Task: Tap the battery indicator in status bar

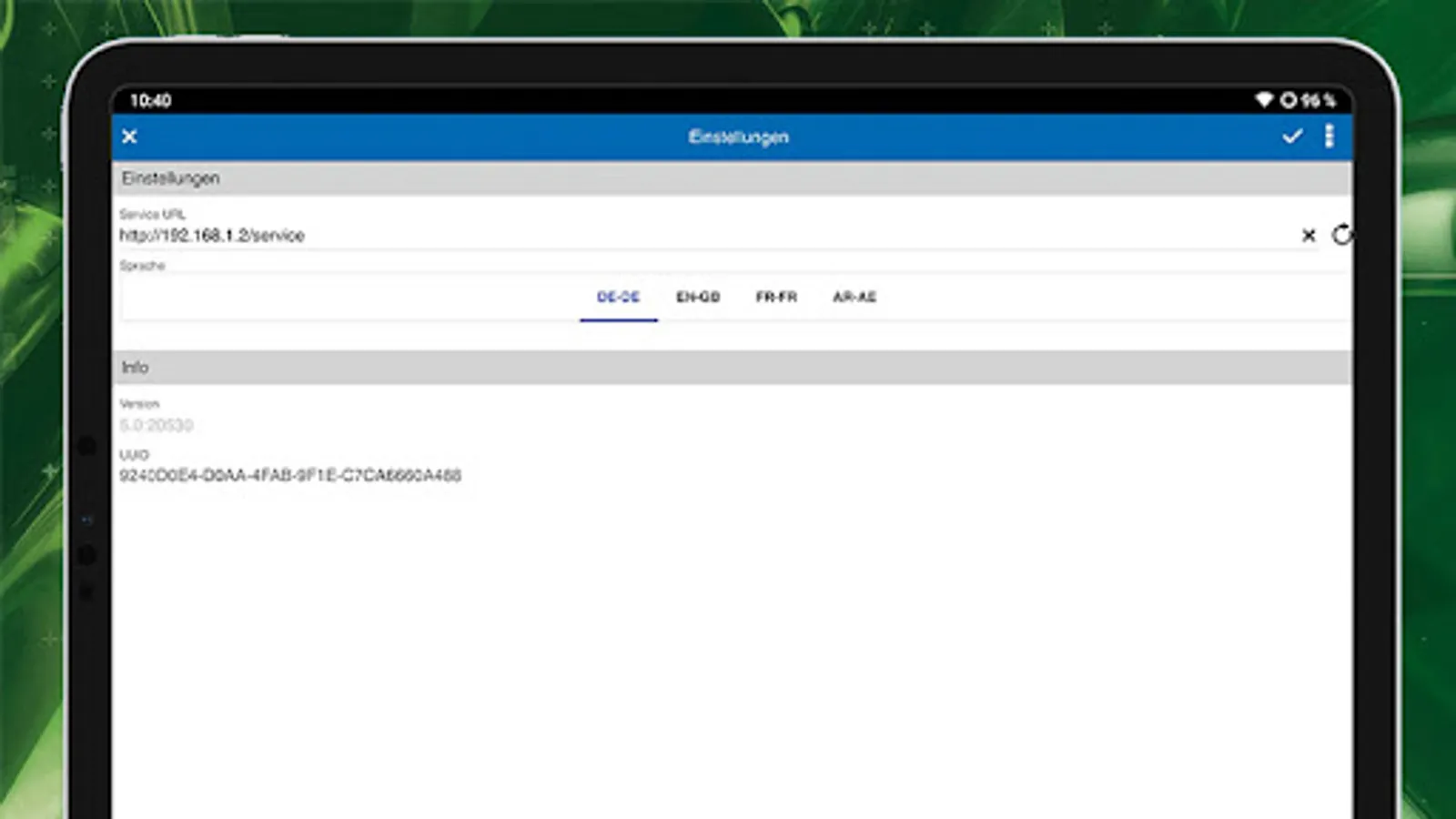Action: (1308, 100)
